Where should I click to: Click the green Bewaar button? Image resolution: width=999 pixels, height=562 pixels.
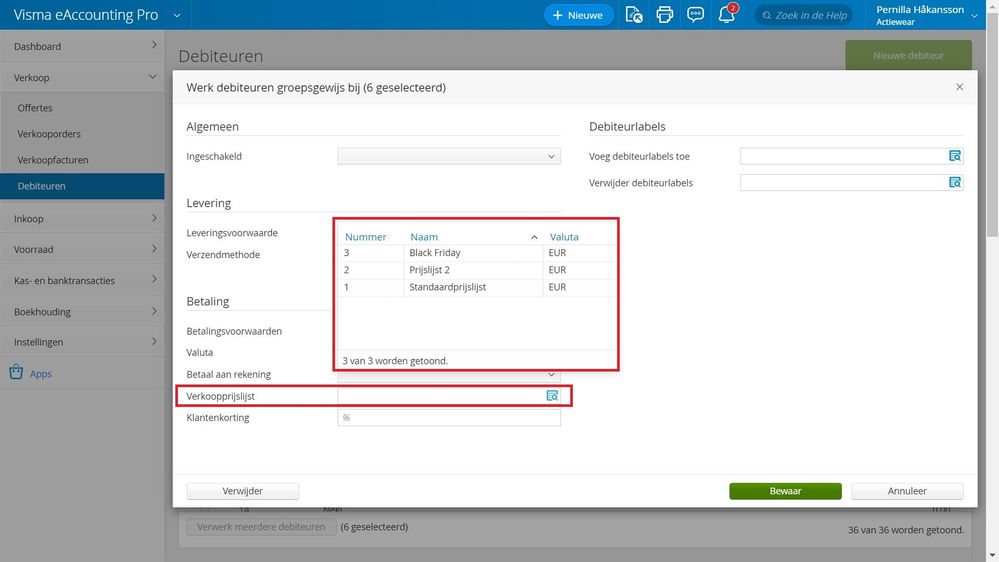click(785, 491)
